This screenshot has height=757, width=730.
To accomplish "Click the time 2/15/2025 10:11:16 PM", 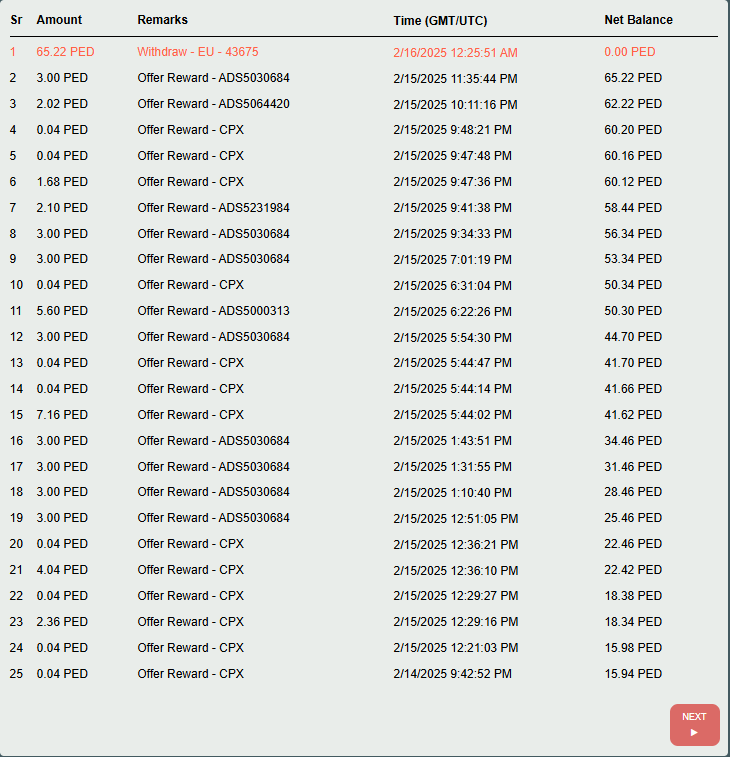I will 455,105.
